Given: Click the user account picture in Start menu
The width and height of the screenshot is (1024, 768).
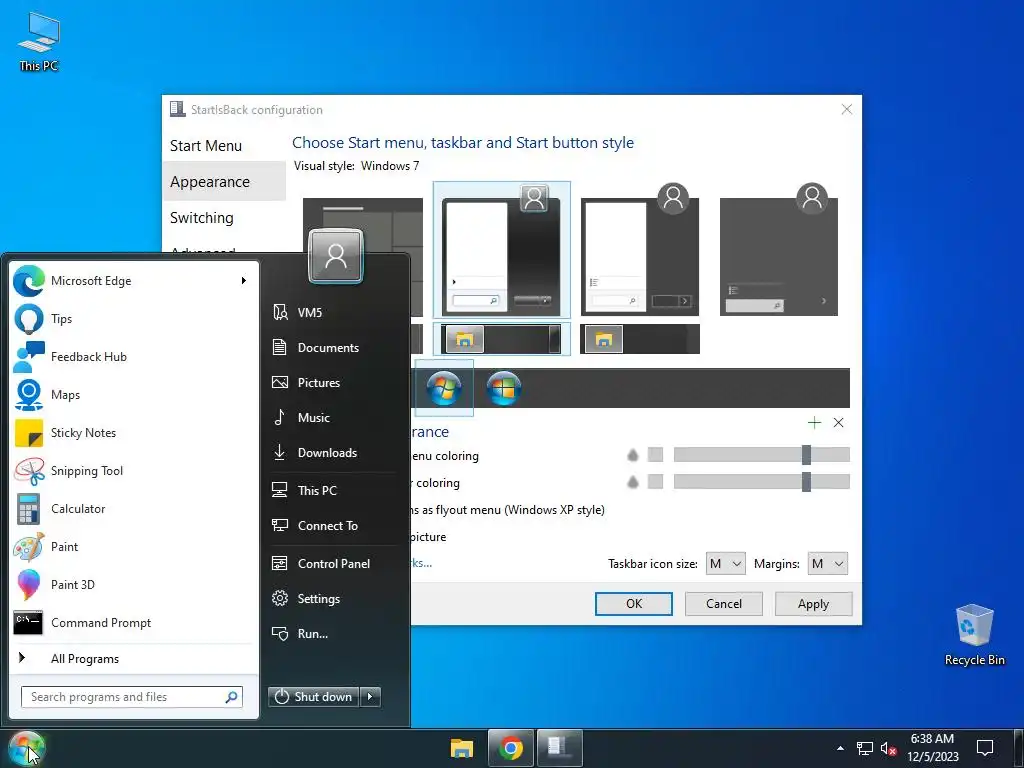Looking at the screenshot, I should [336, 255].
